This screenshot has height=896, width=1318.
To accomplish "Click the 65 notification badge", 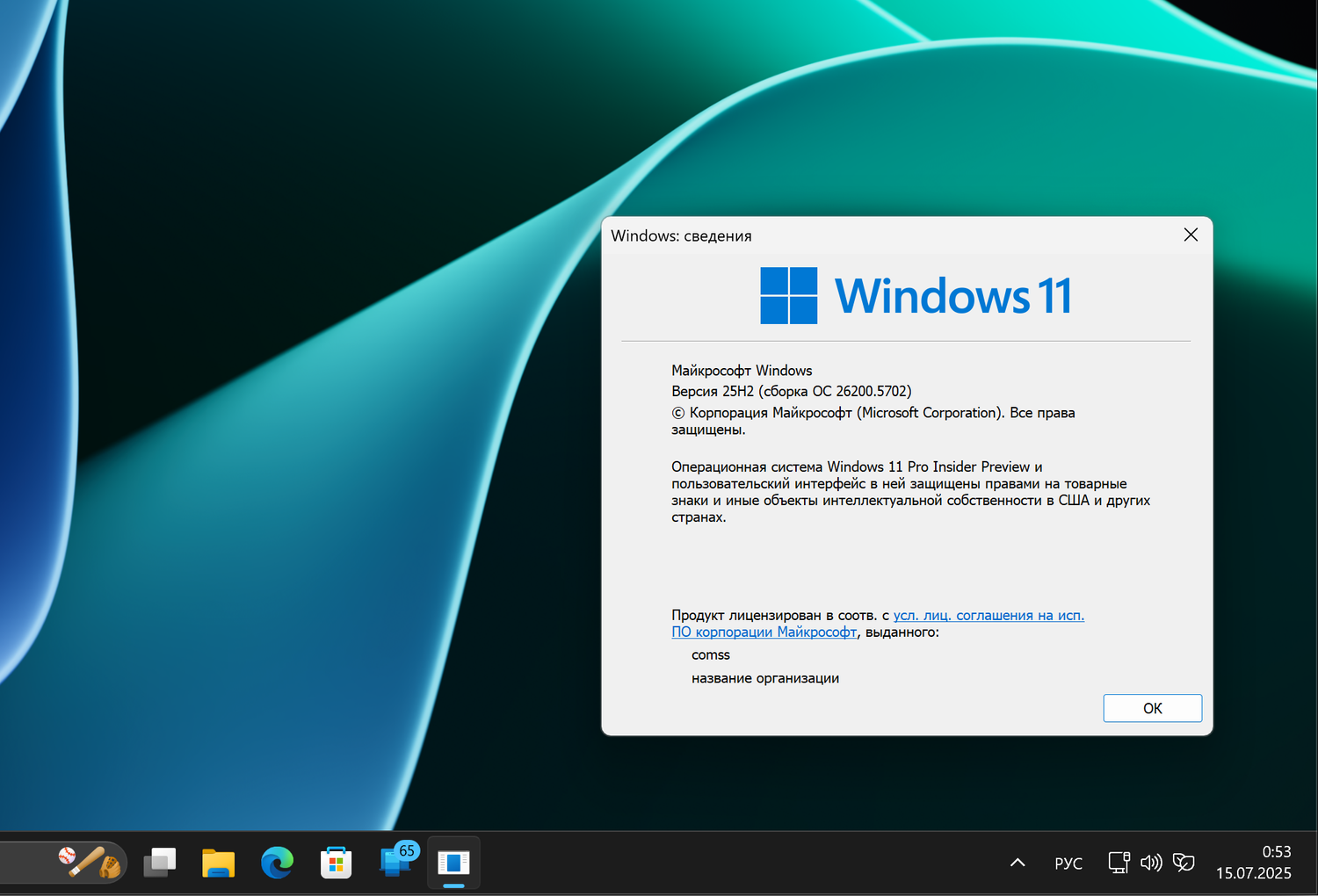I will pos(406,851).
